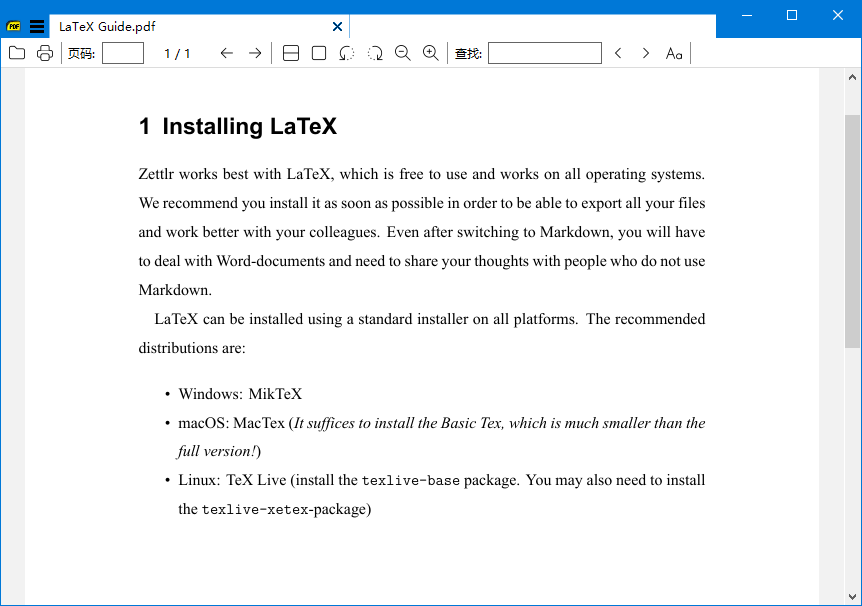Minimize the PDF viewer window
Viewport: 862px width, 606px height.
click(747, 15)
